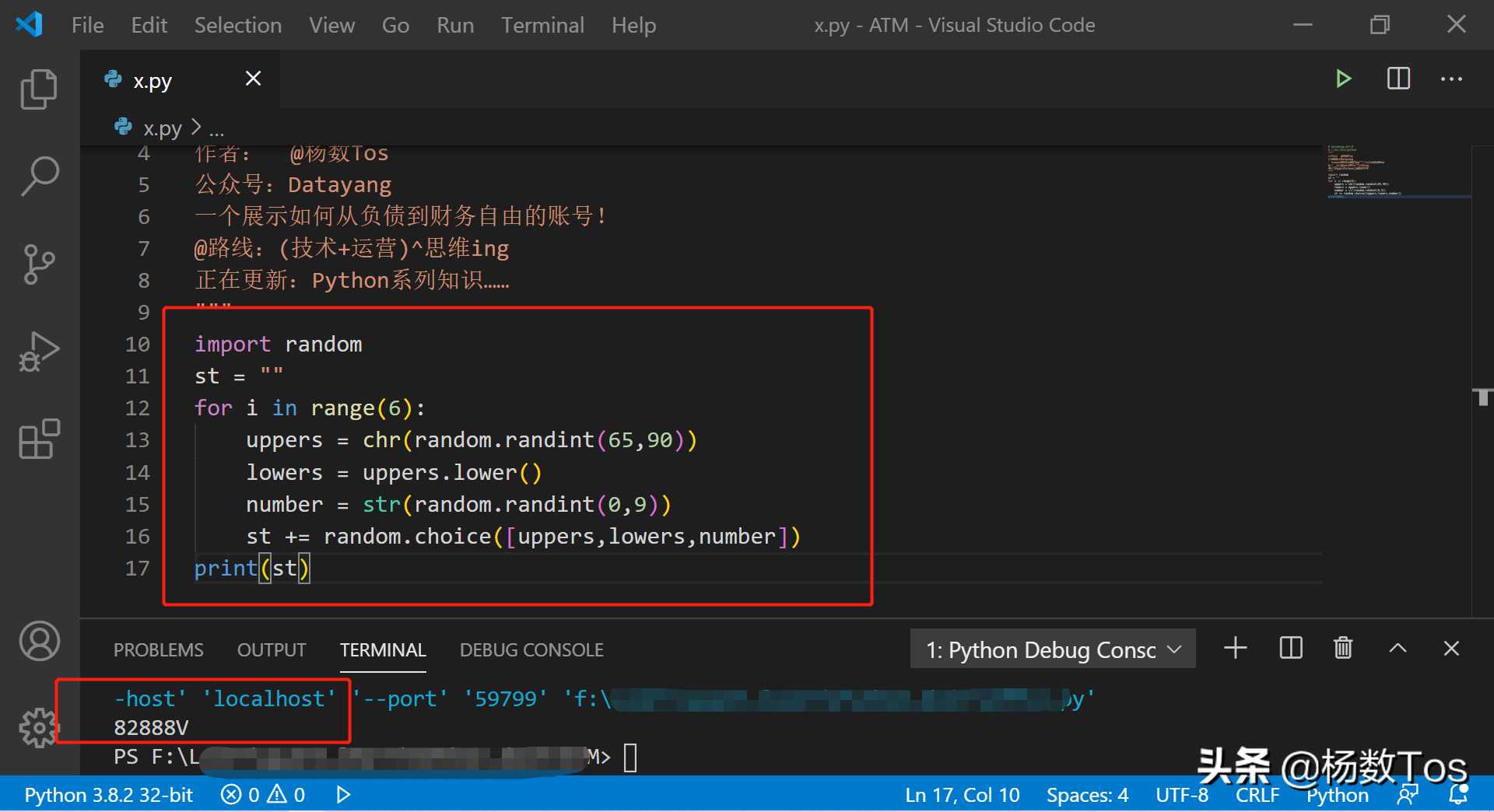Viewport: 1494px width, 812px height.
Task: Go to line via Ln 17, Col 10
Action: click(962, 795)
